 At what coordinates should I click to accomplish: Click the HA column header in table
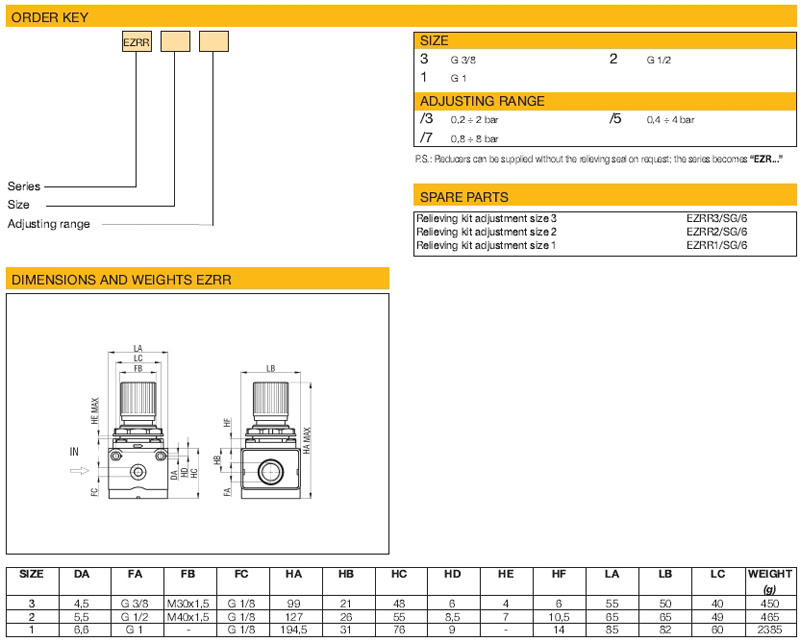coord(293,574)
